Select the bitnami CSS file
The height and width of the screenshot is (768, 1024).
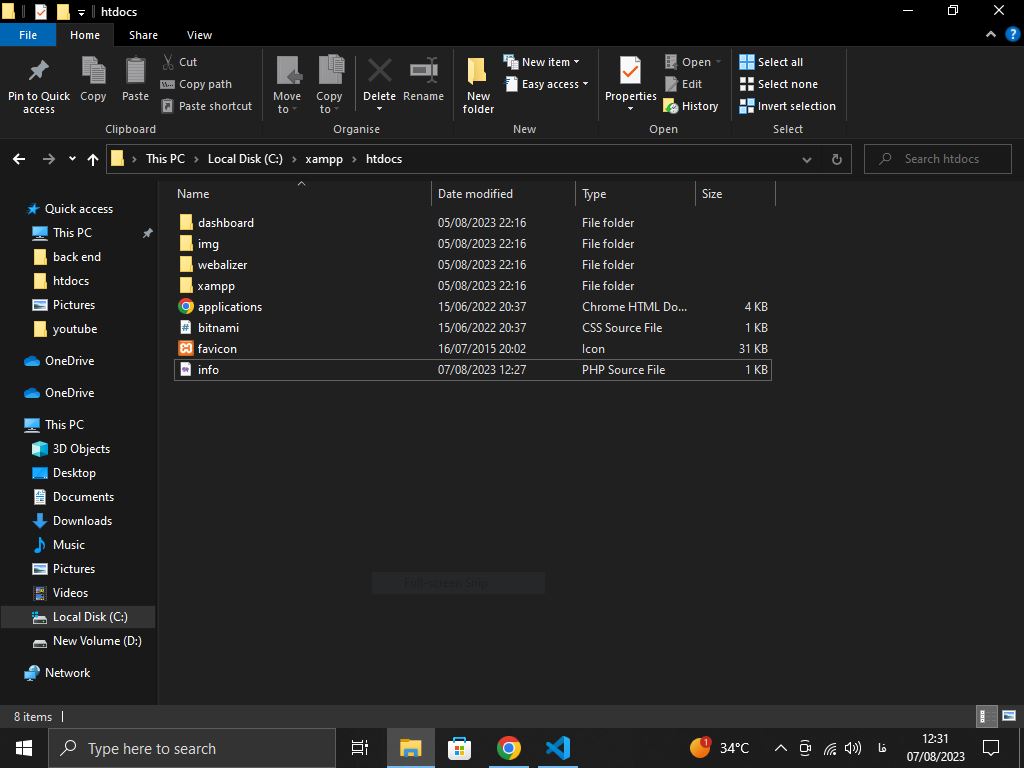(473, 327)
